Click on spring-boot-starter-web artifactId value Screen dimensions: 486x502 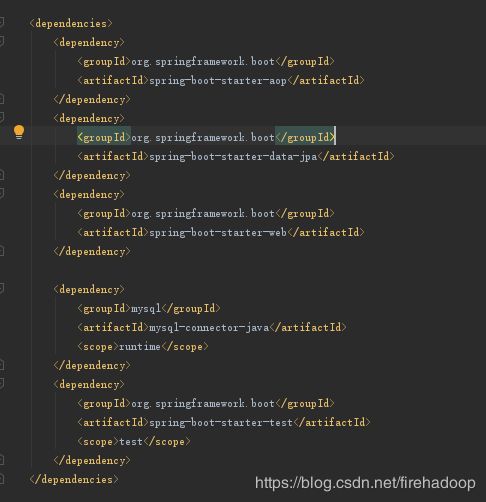click(218, 232)
